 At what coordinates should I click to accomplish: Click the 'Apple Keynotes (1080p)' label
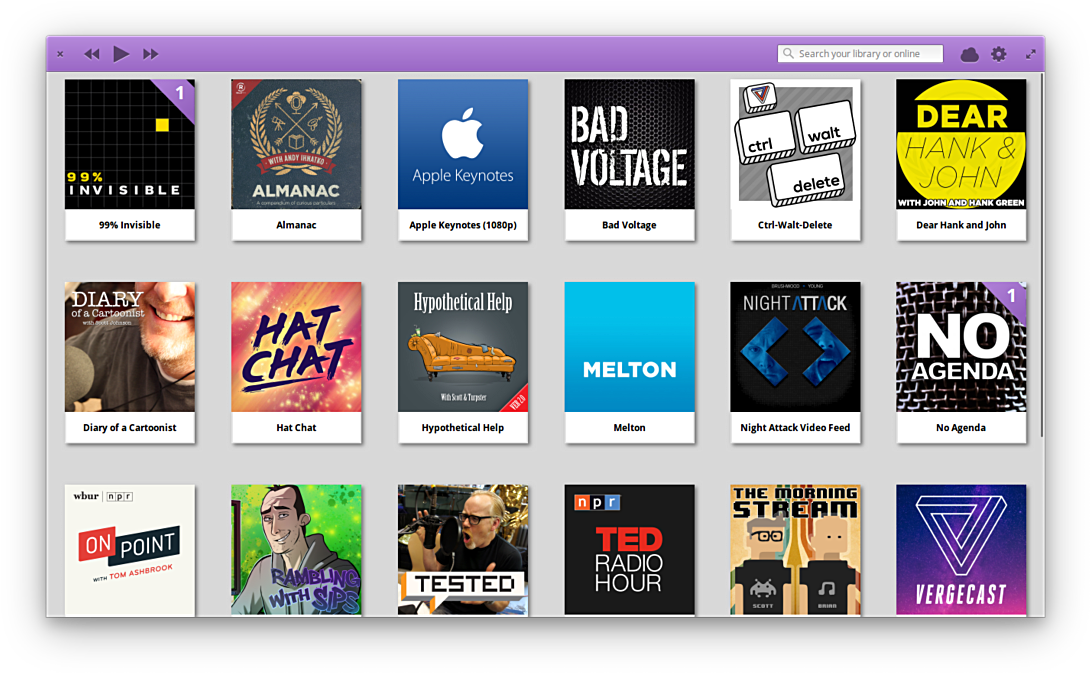point(463,225)
